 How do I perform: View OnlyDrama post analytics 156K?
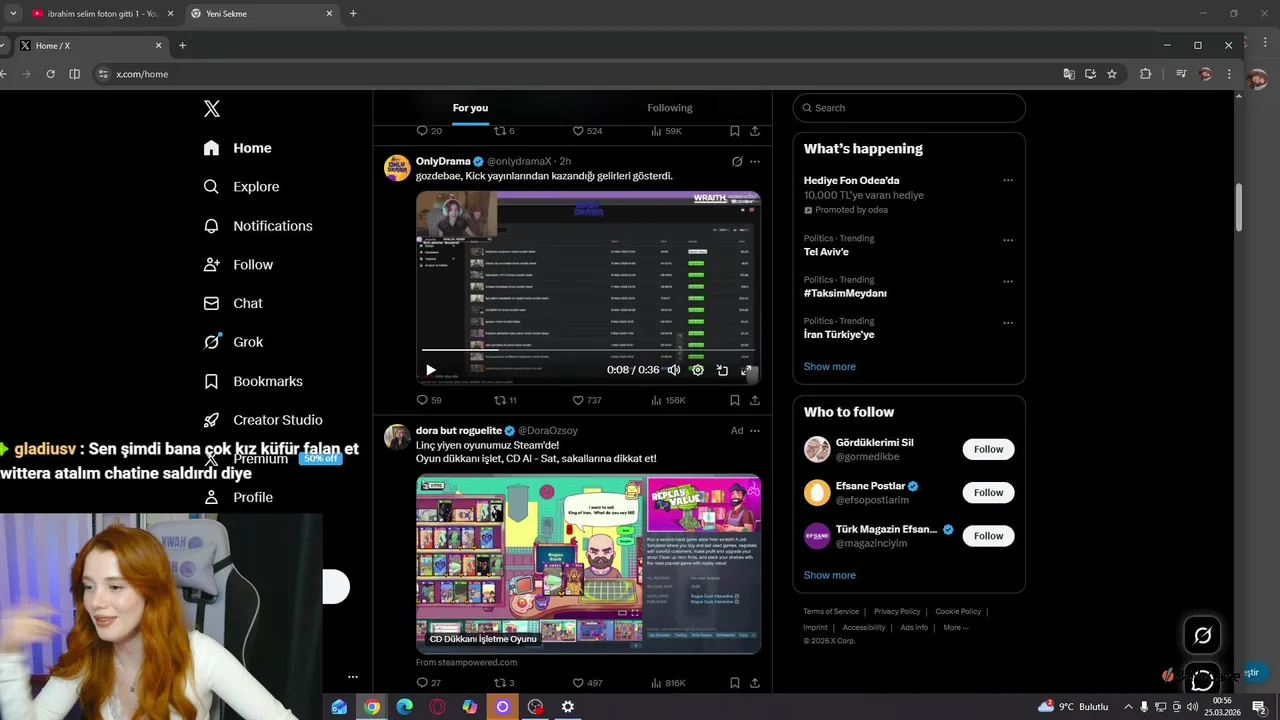[668, 400]
